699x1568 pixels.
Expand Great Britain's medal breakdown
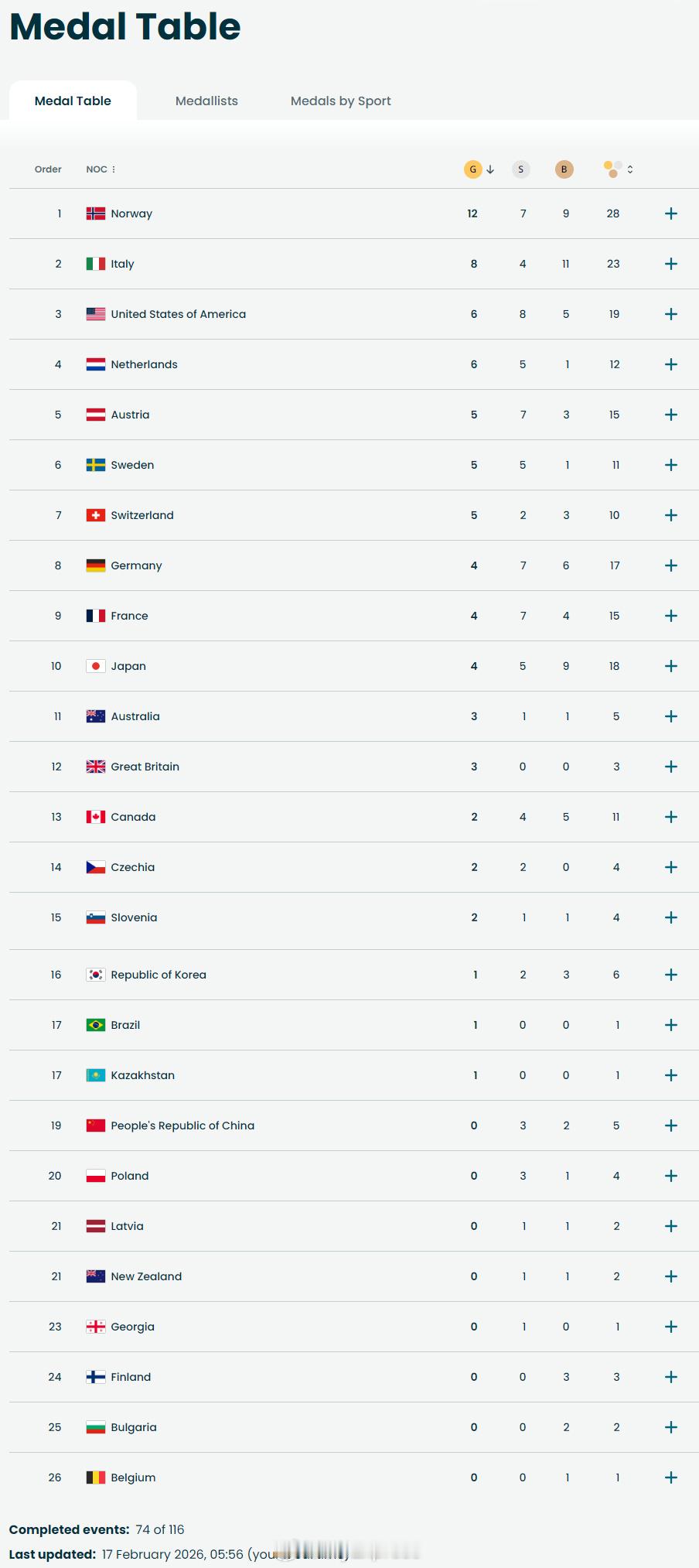[x=671, y=767]
